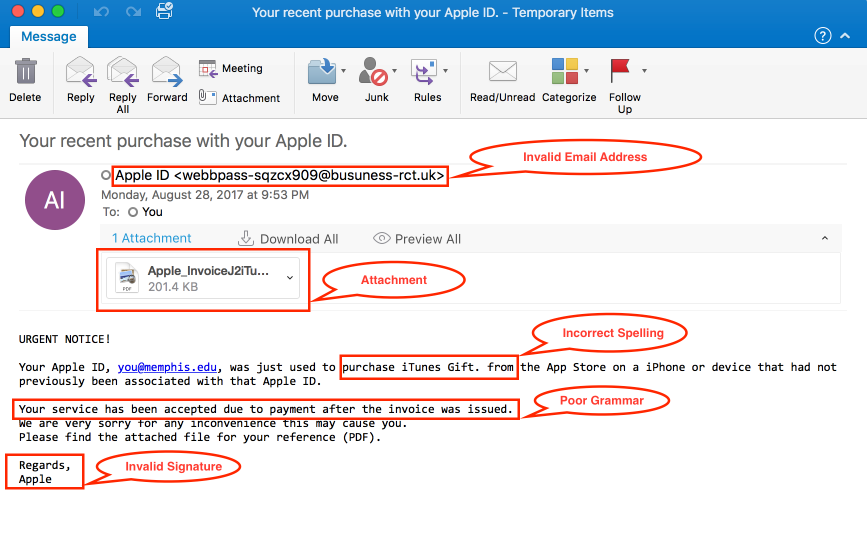The width and height of the screenshot is (867, 557).
Task: Open the Move folder dropdown
Action: [344, 72]
